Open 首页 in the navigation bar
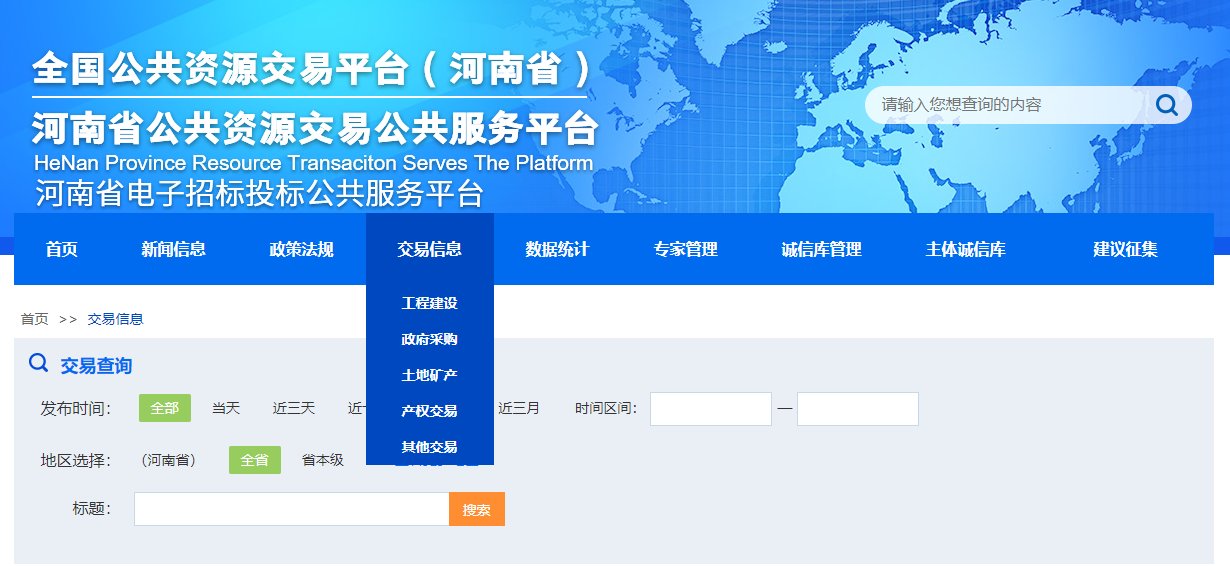Image resolution: width=1230 pixels, height=566 pixels. [x=62, y=249]
